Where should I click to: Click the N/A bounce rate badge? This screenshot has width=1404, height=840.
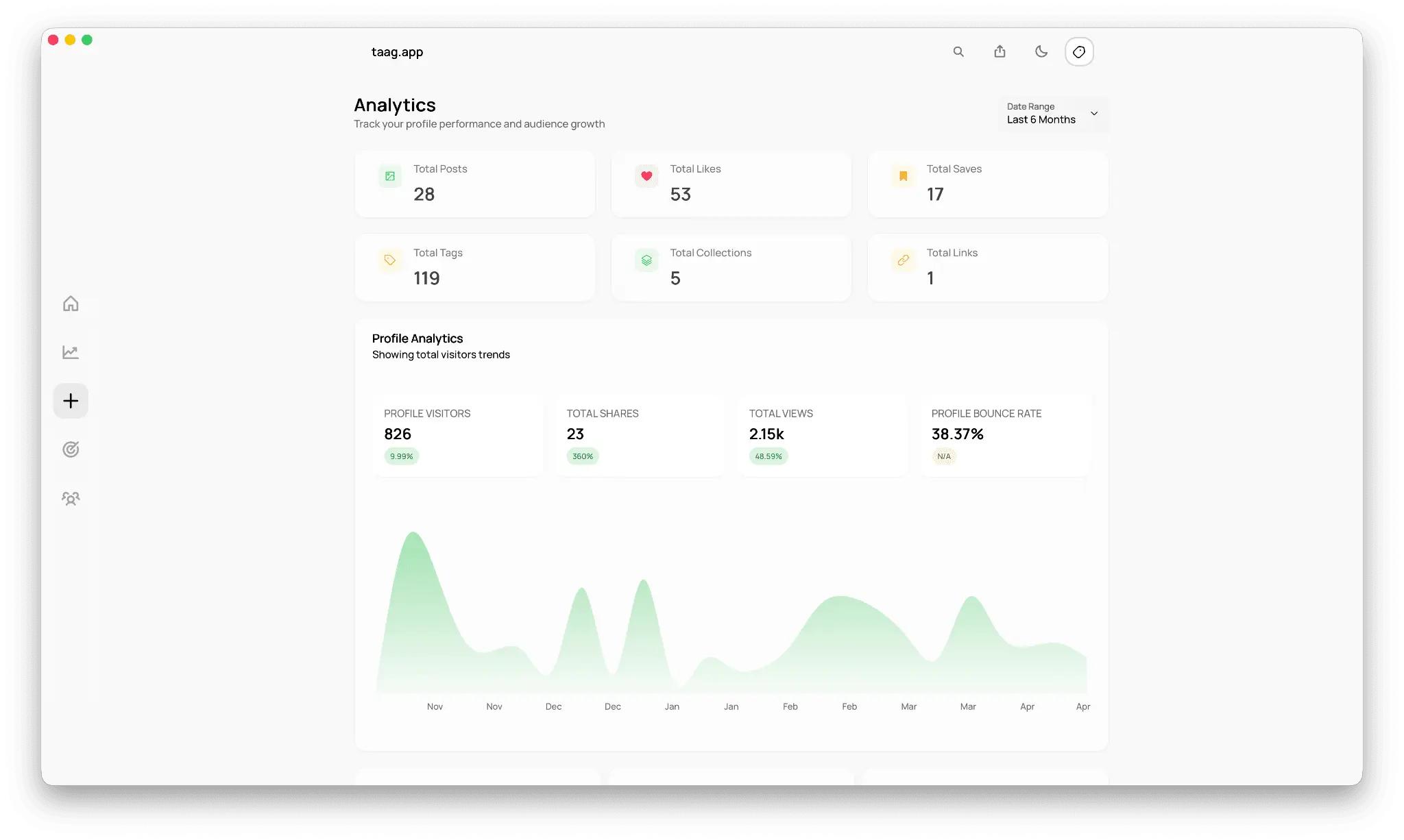(944, 456)
